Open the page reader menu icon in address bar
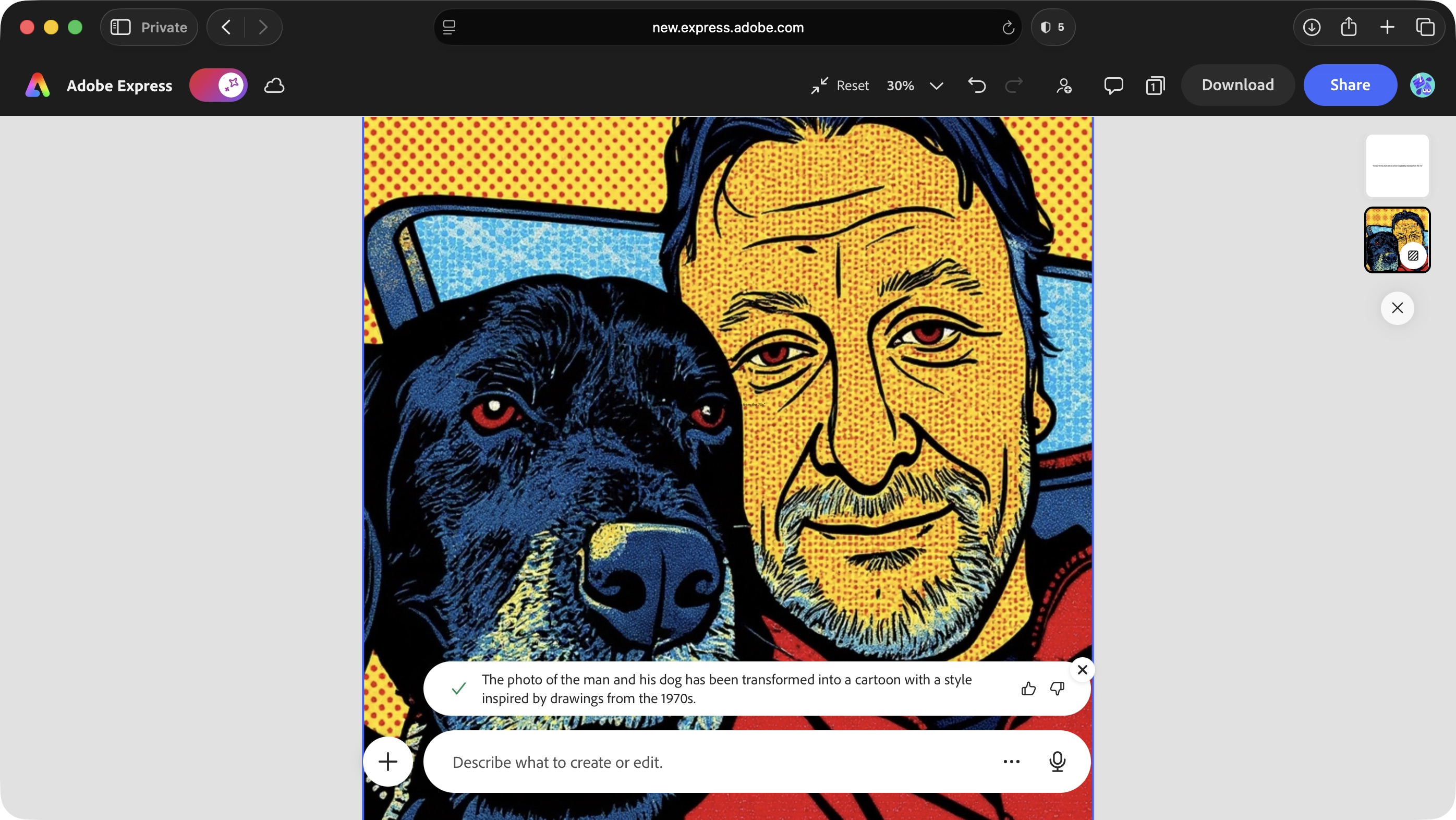The image size is (1456, 820). point(449,27)
